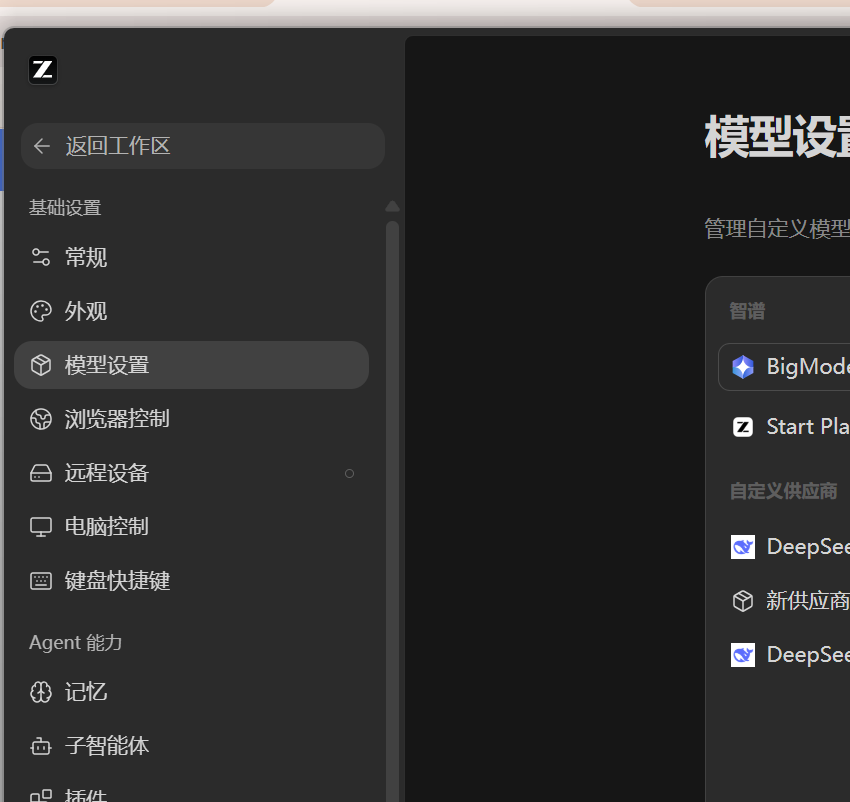Click the cube icon next to 模型设置

pyautogui.click(x=41, y=365)
